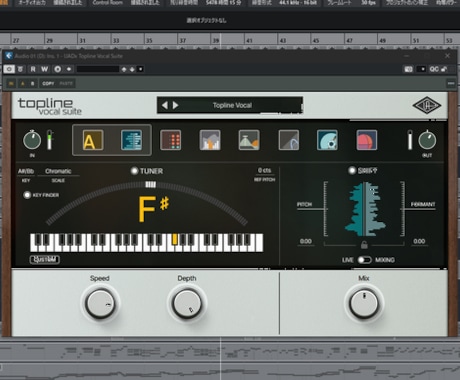
Task: Click the PITCH value 0.00
Action: [306, 241]
